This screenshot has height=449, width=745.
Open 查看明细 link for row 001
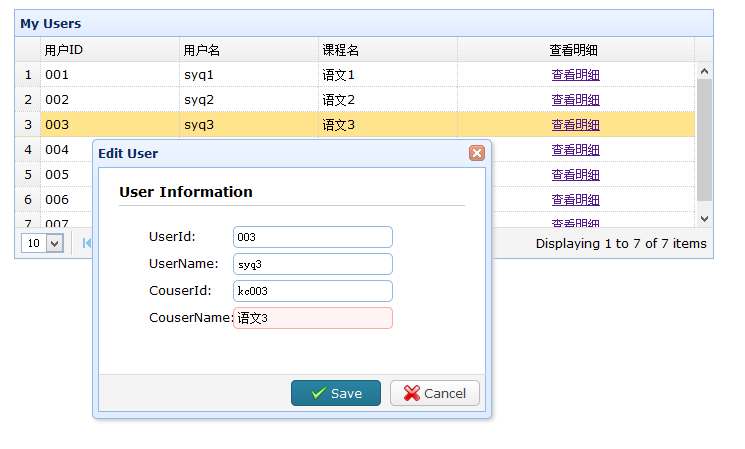575,75
